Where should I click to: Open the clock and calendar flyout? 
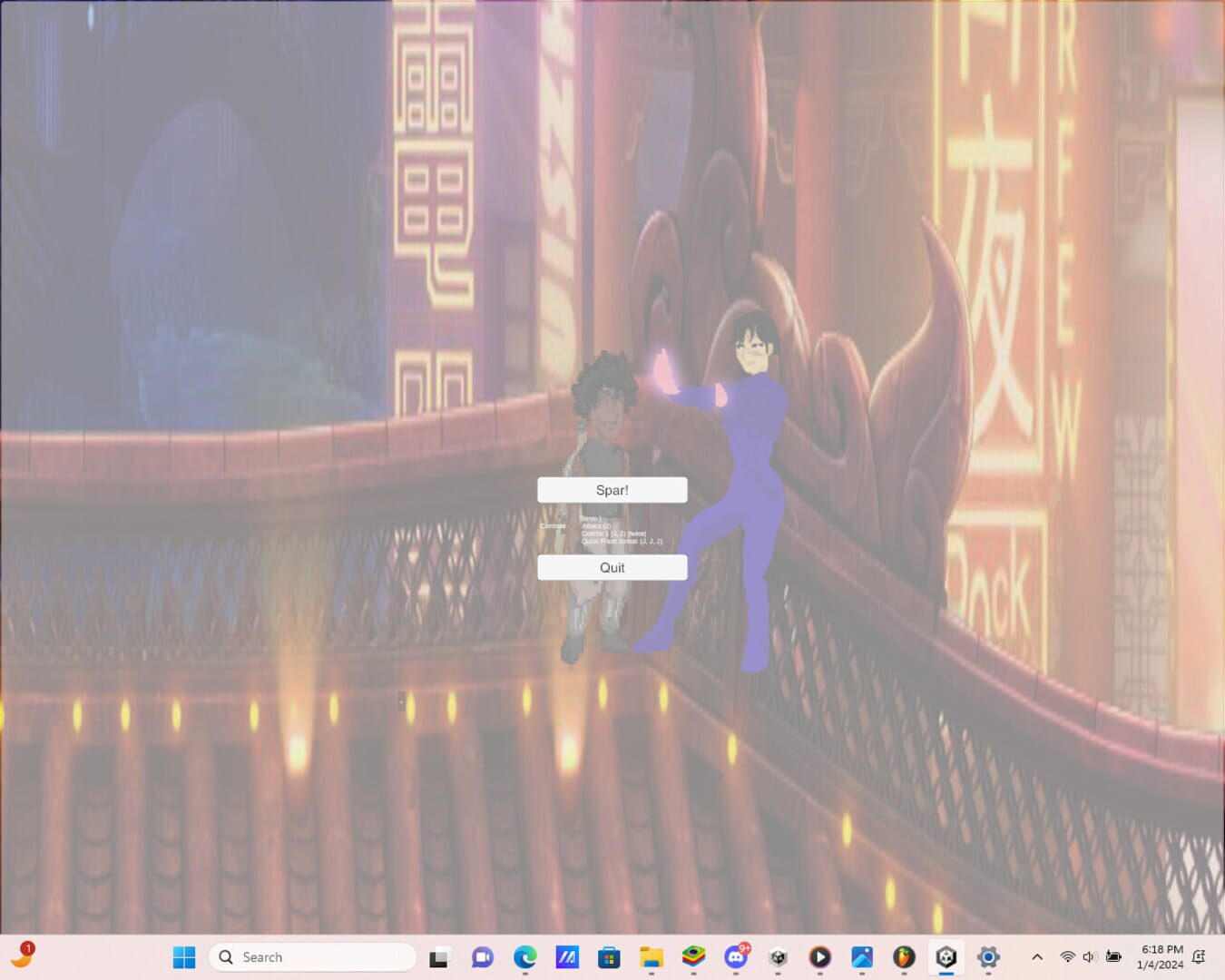[x=1161, y=956]
